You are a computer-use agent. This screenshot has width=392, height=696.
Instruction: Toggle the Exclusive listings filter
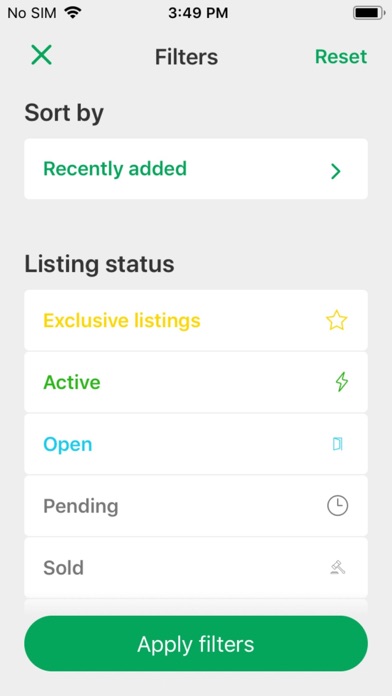[196, 320]
